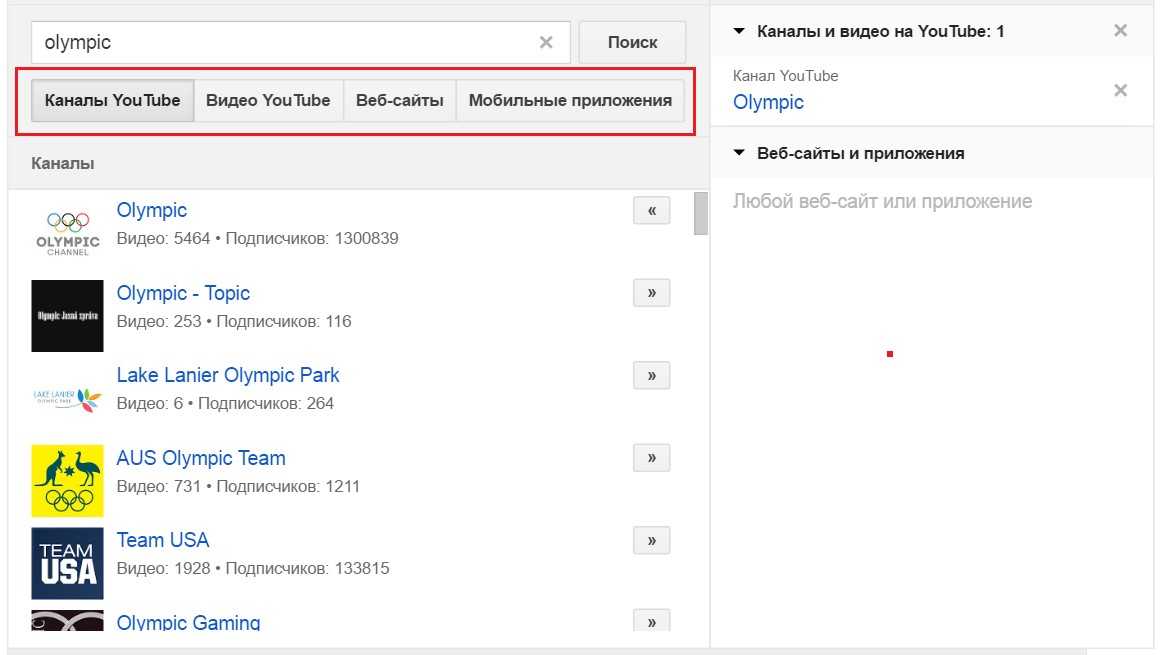This screenshot has height=655, width=1161.
Task: Click the Team USA logo thumbnail
Action: pyautogui.click(x=67, y=563)
